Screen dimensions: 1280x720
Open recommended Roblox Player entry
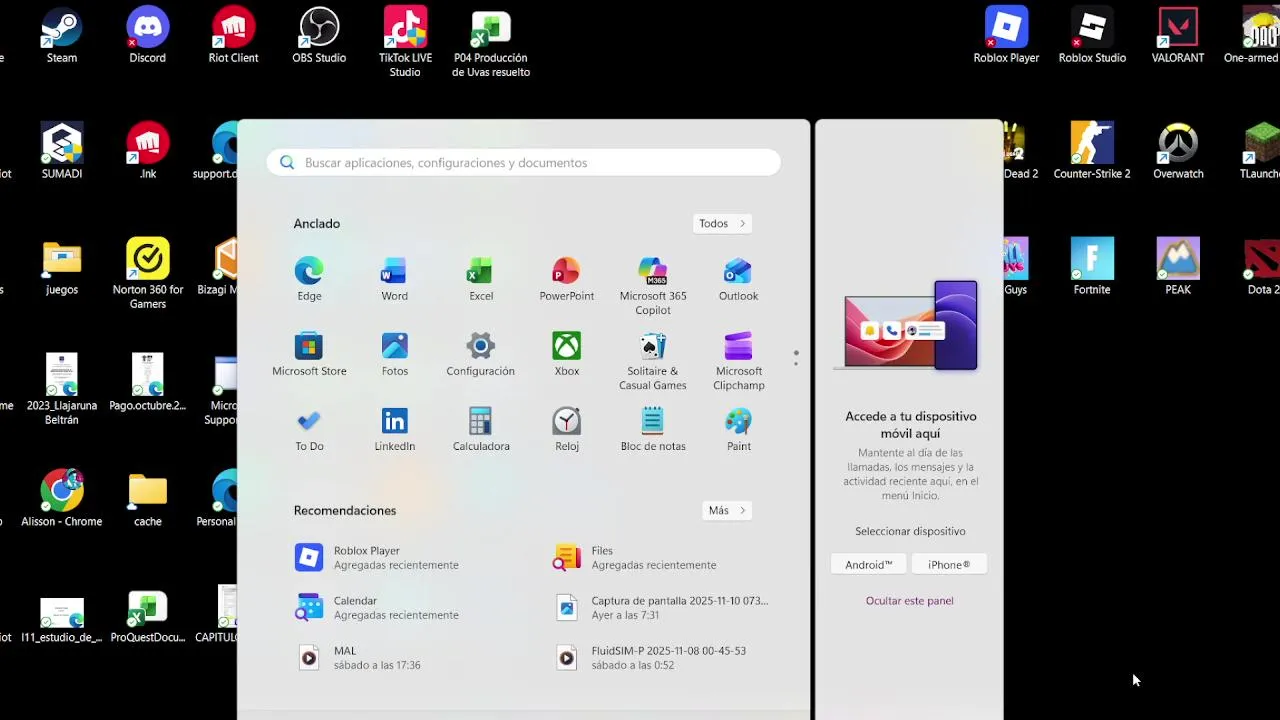(408, 558)
